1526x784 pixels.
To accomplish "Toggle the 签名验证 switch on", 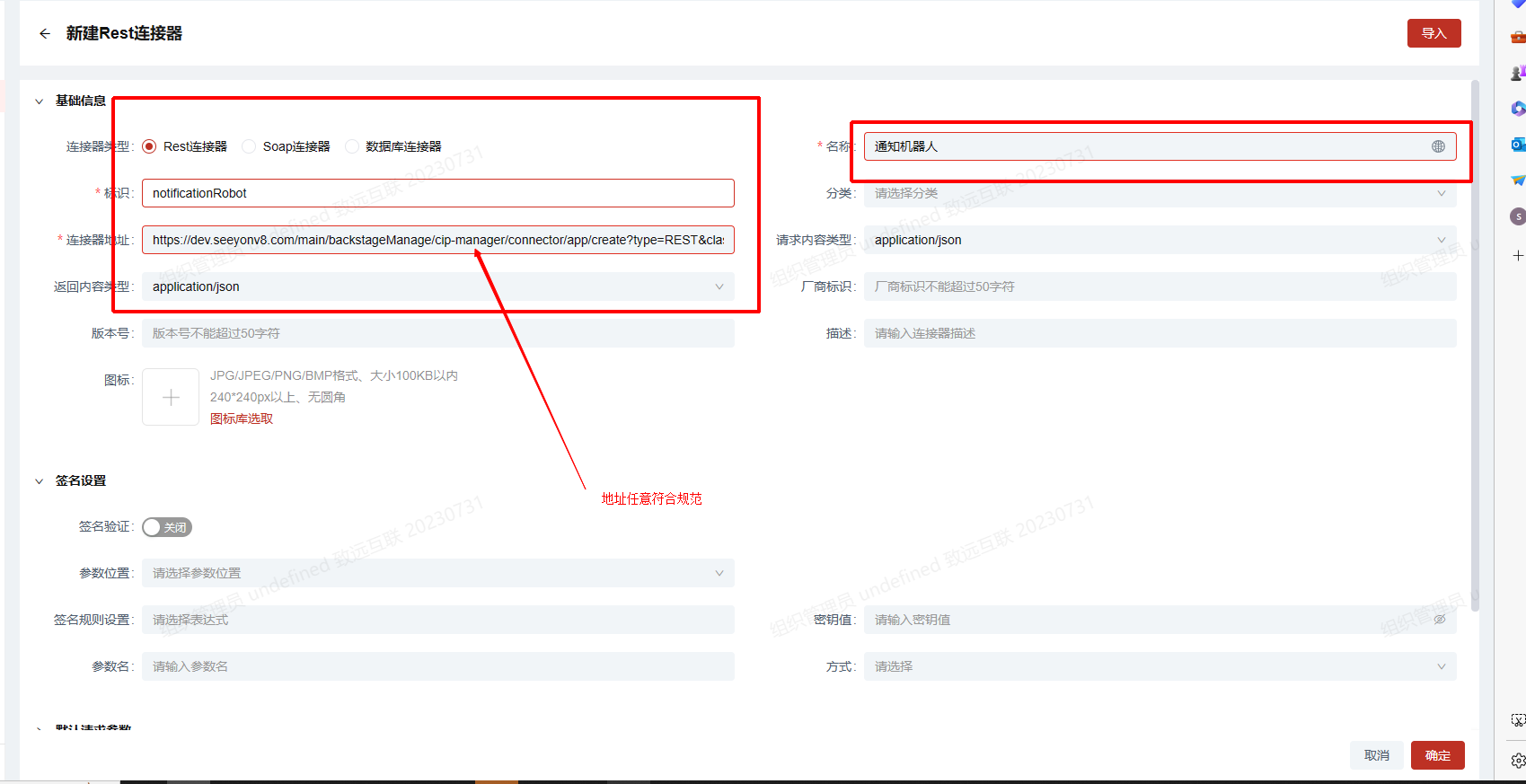I will pos(167,527).
